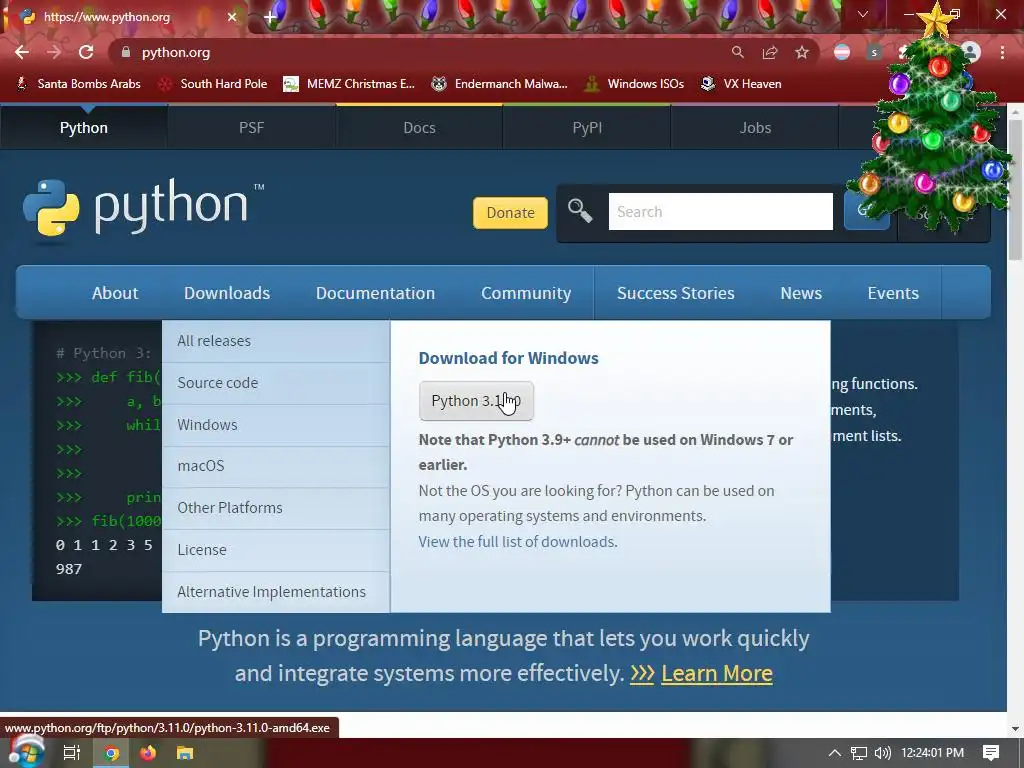Open File Explorer from taskbar
Viewport: 1024px width, 768px height.
(185, 753)
